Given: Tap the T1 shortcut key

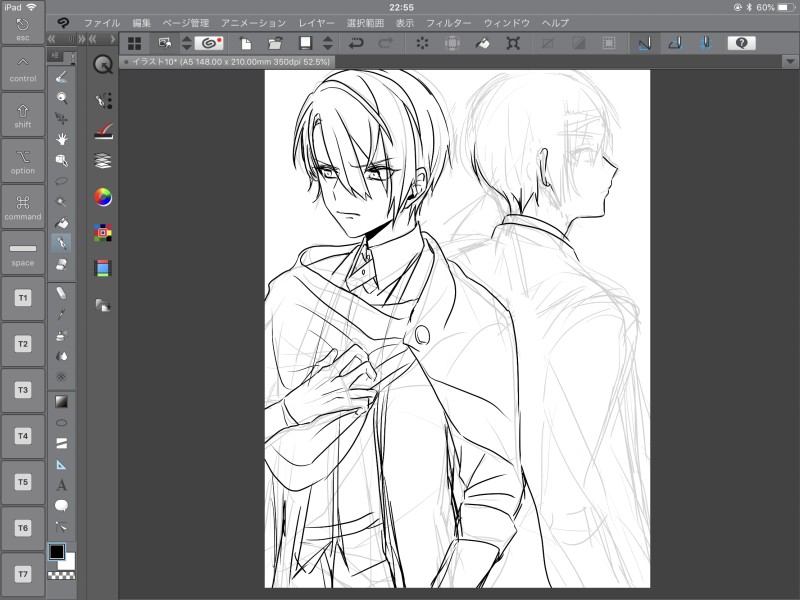Looking at the screenshot, I should point(22,299).
